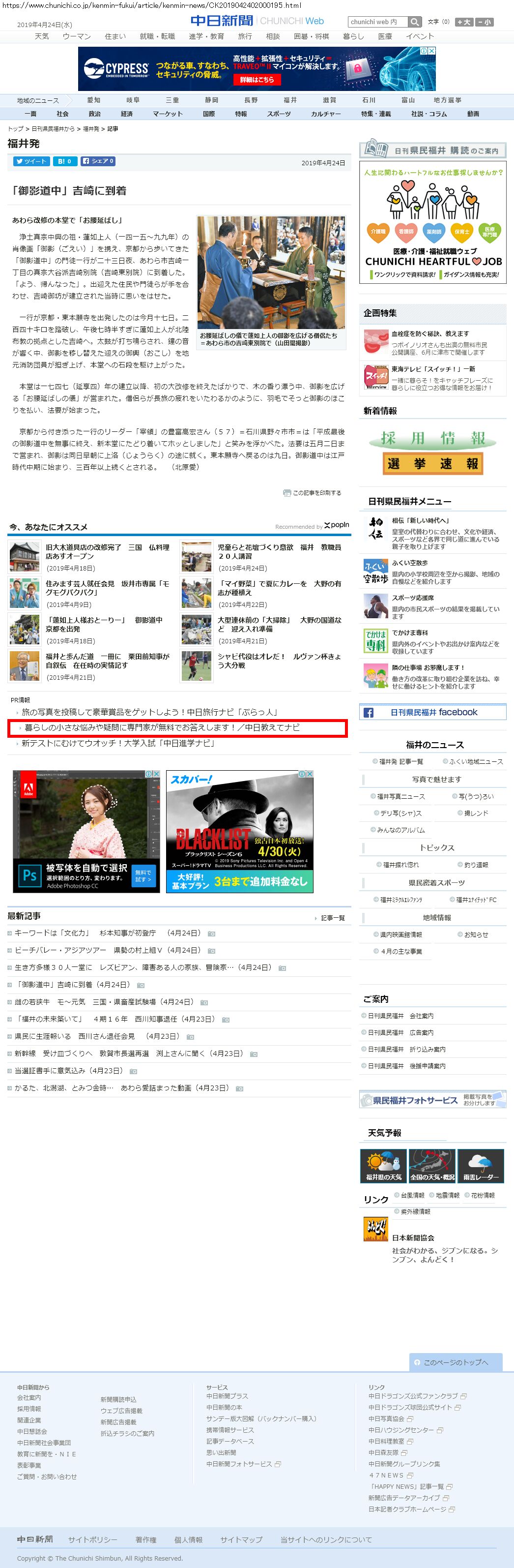Viewport: 514px width, 1568px height.
Task: Click into the chunichi web search field
Action: pos(377,22)
